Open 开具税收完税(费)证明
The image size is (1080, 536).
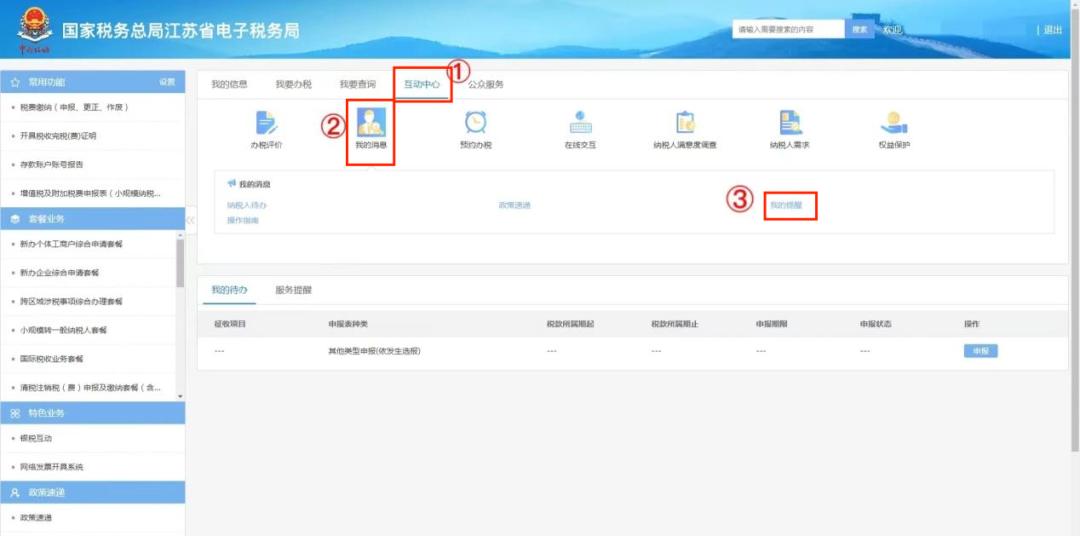point(58,136)
